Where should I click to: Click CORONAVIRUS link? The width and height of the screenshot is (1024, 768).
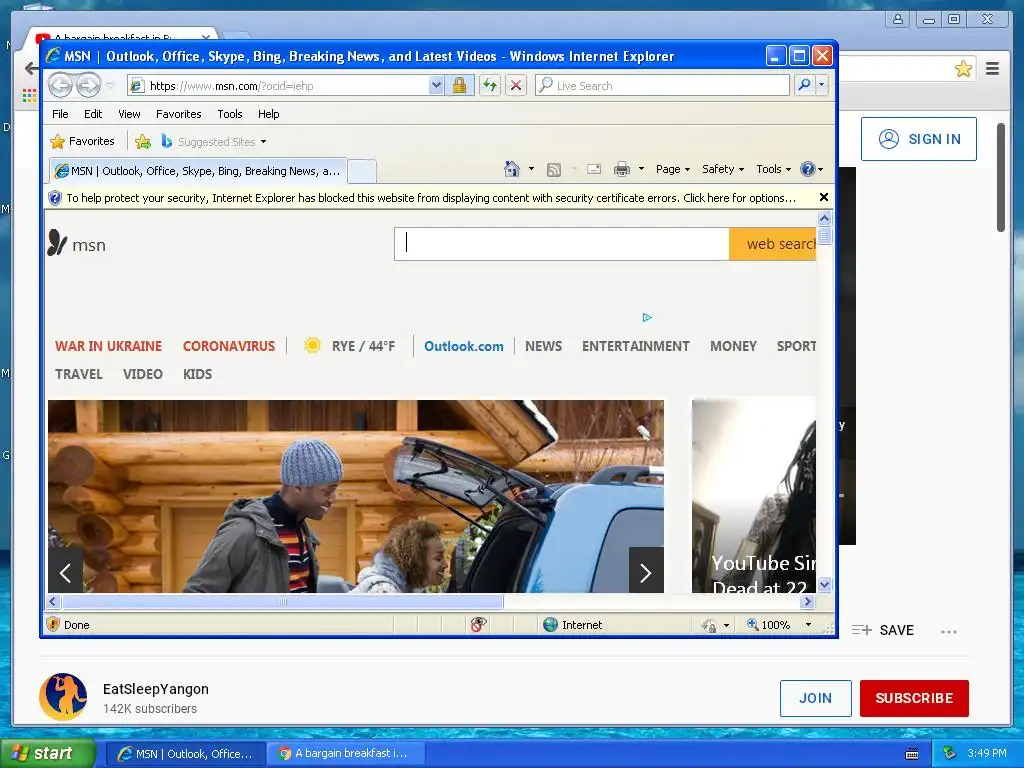(x=229, y=346)
